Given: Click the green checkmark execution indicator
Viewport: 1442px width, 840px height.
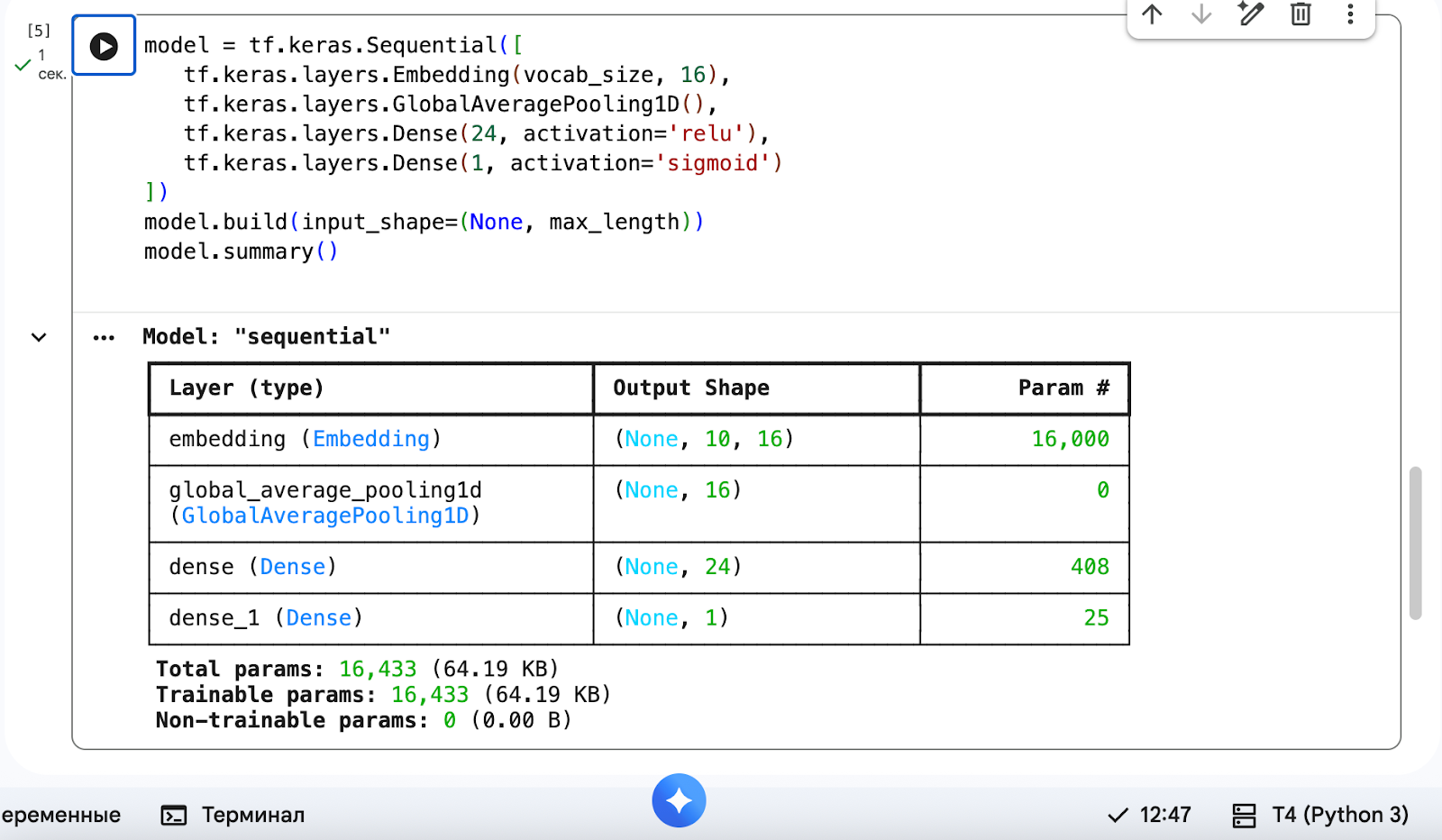Looking at the screenshot, I should (23, 66).
